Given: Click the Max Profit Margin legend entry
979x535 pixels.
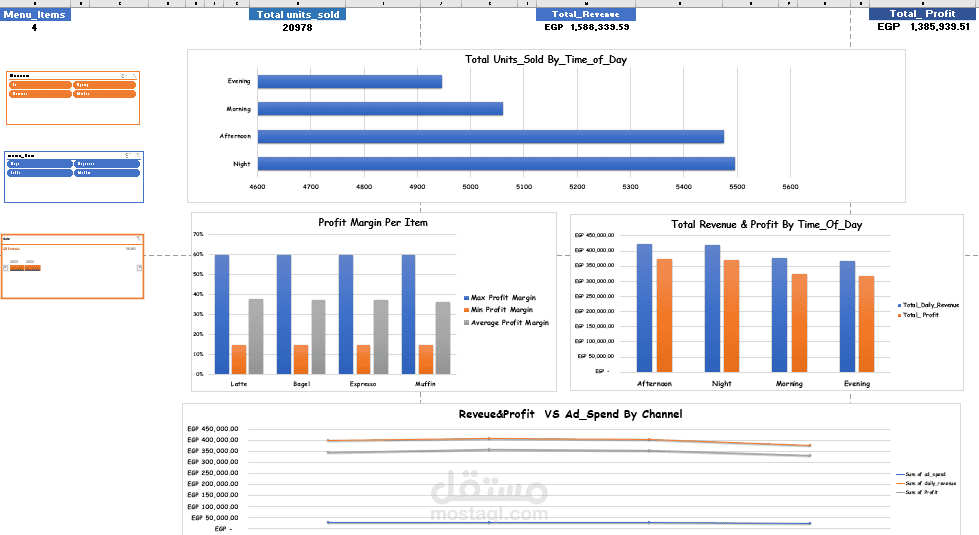Looking at the screenshot, I should tap(499, 298).
